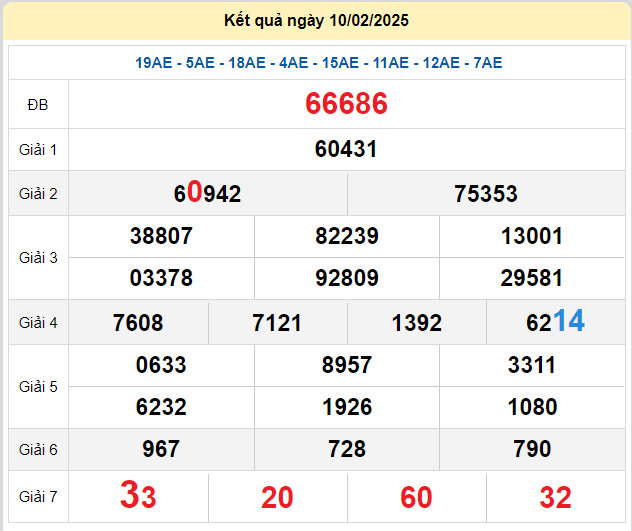This screenshot has width=632, height=531.
Task: Click the Giải 7 number 20
Action: pos(277,498)
